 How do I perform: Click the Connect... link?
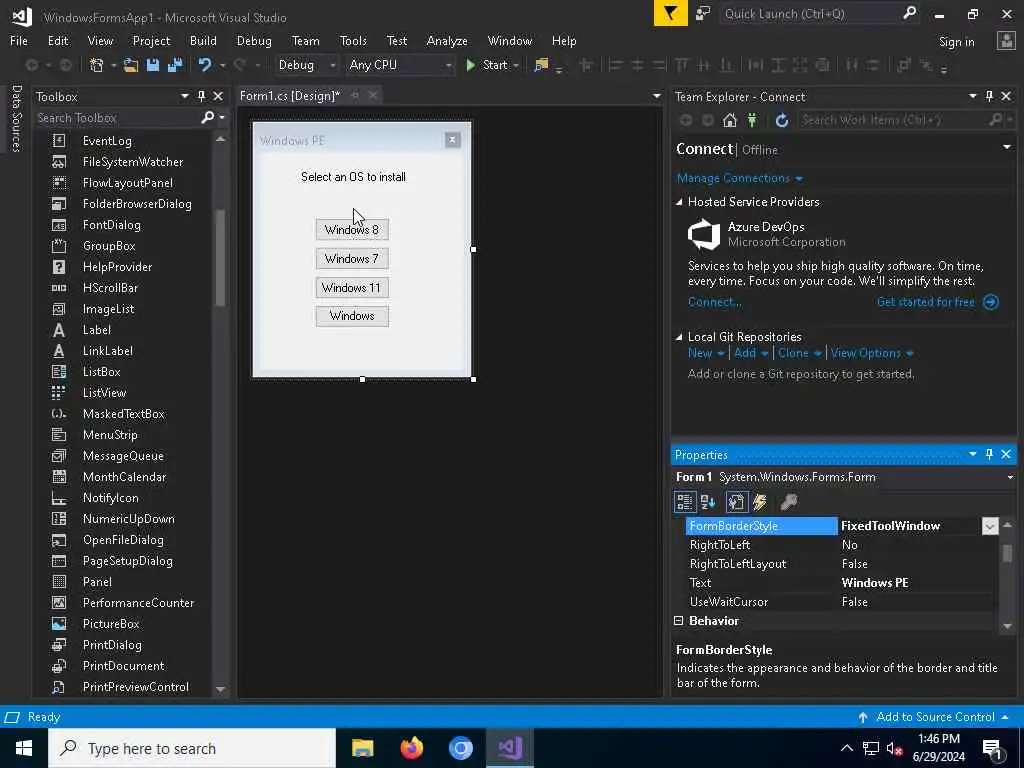[x=714, y=302]
